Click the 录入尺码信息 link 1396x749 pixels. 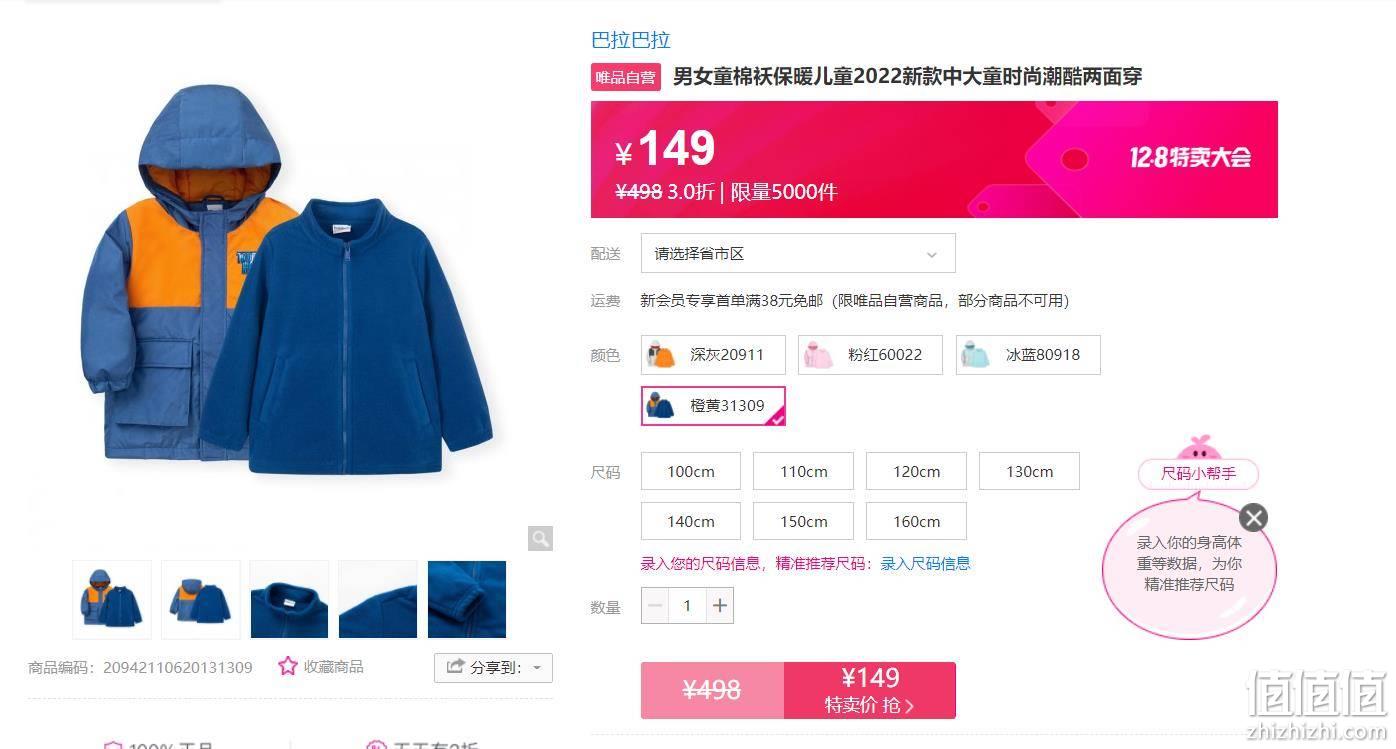pos(925,563)
